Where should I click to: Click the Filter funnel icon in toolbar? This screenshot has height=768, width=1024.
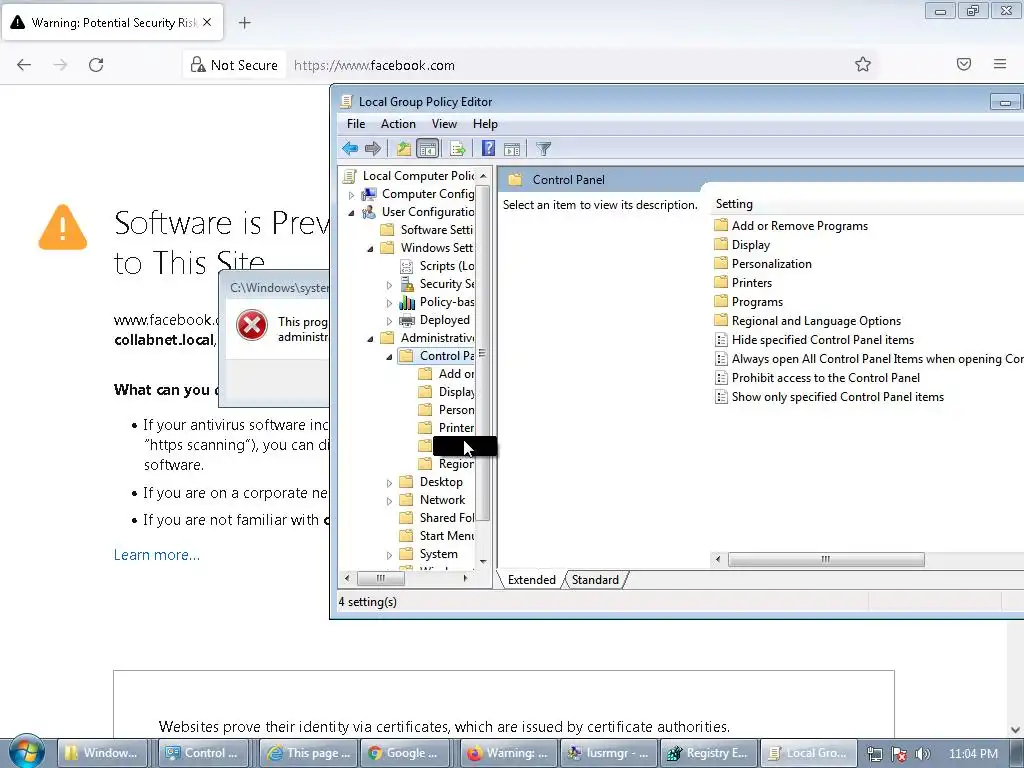[543, 149]
